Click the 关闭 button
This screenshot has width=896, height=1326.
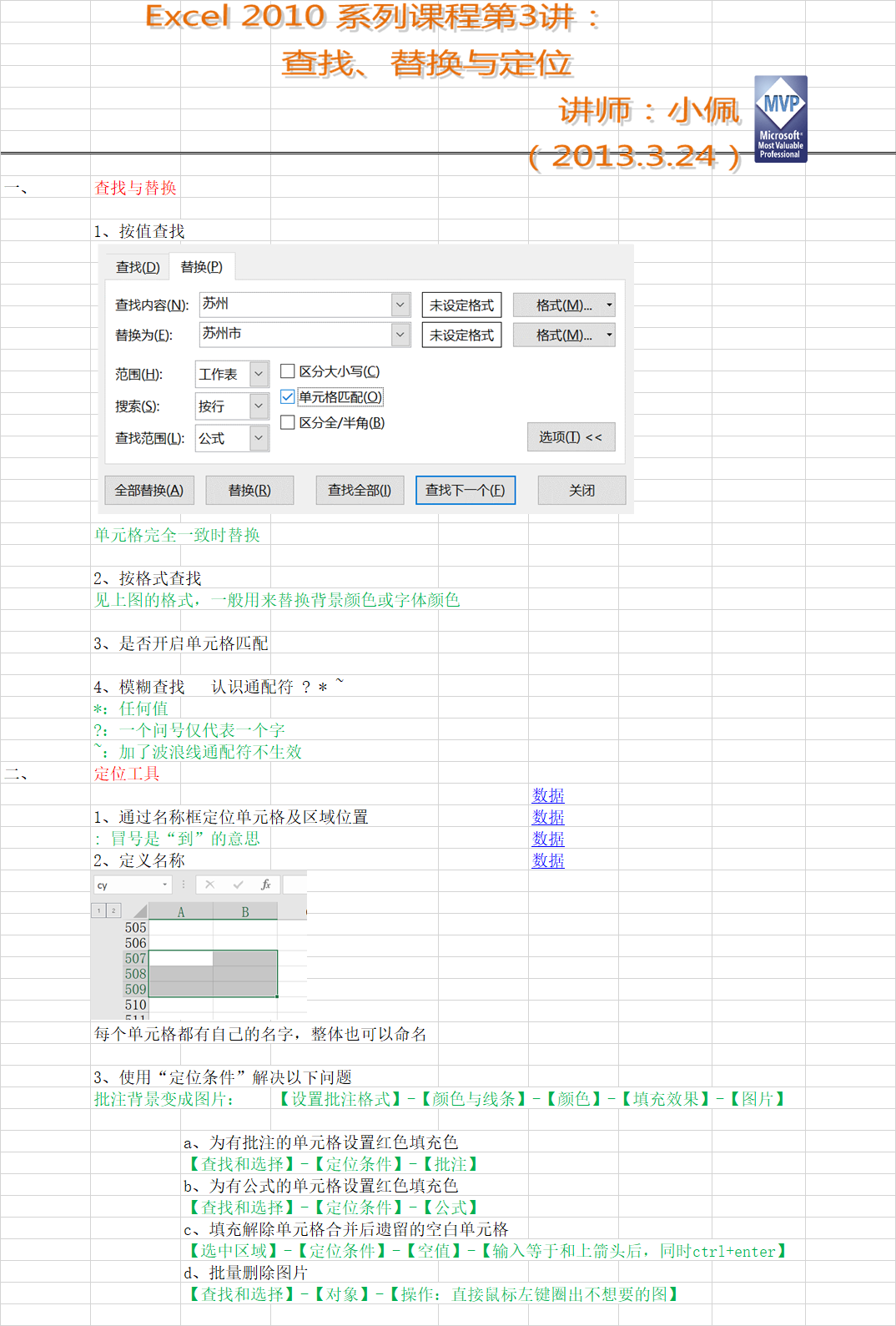pos(581,490)
